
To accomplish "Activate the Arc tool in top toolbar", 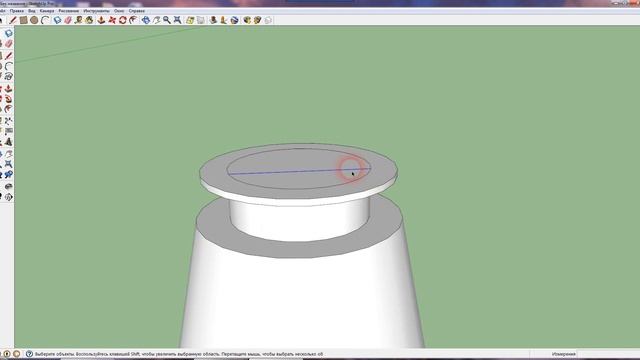I will click(45, 20).
